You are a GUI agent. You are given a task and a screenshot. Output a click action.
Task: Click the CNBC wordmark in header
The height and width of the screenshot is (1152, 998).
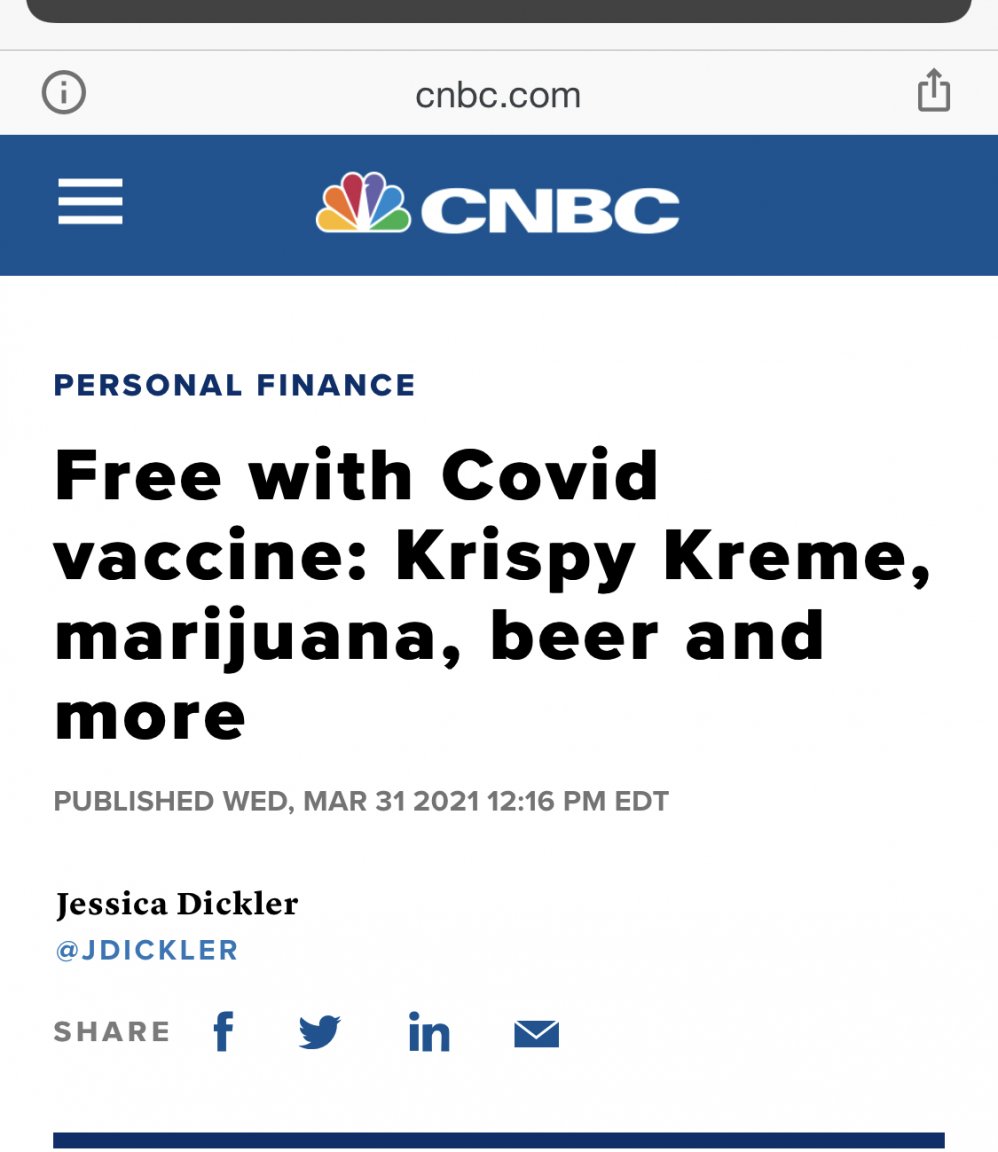point(549,210)
